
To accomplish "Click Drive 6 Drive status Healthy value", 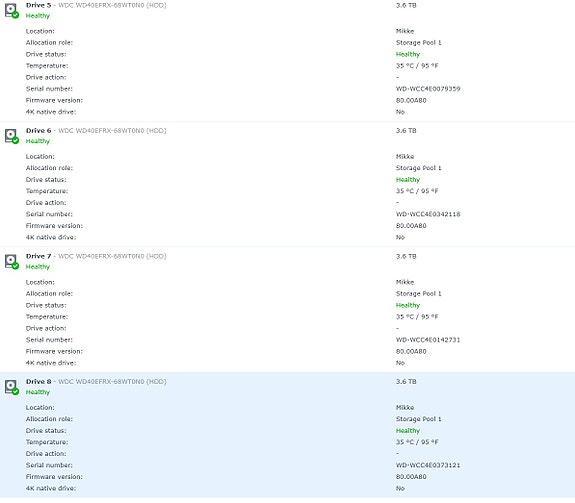I will pyautogui.click(x=408, y=180).
